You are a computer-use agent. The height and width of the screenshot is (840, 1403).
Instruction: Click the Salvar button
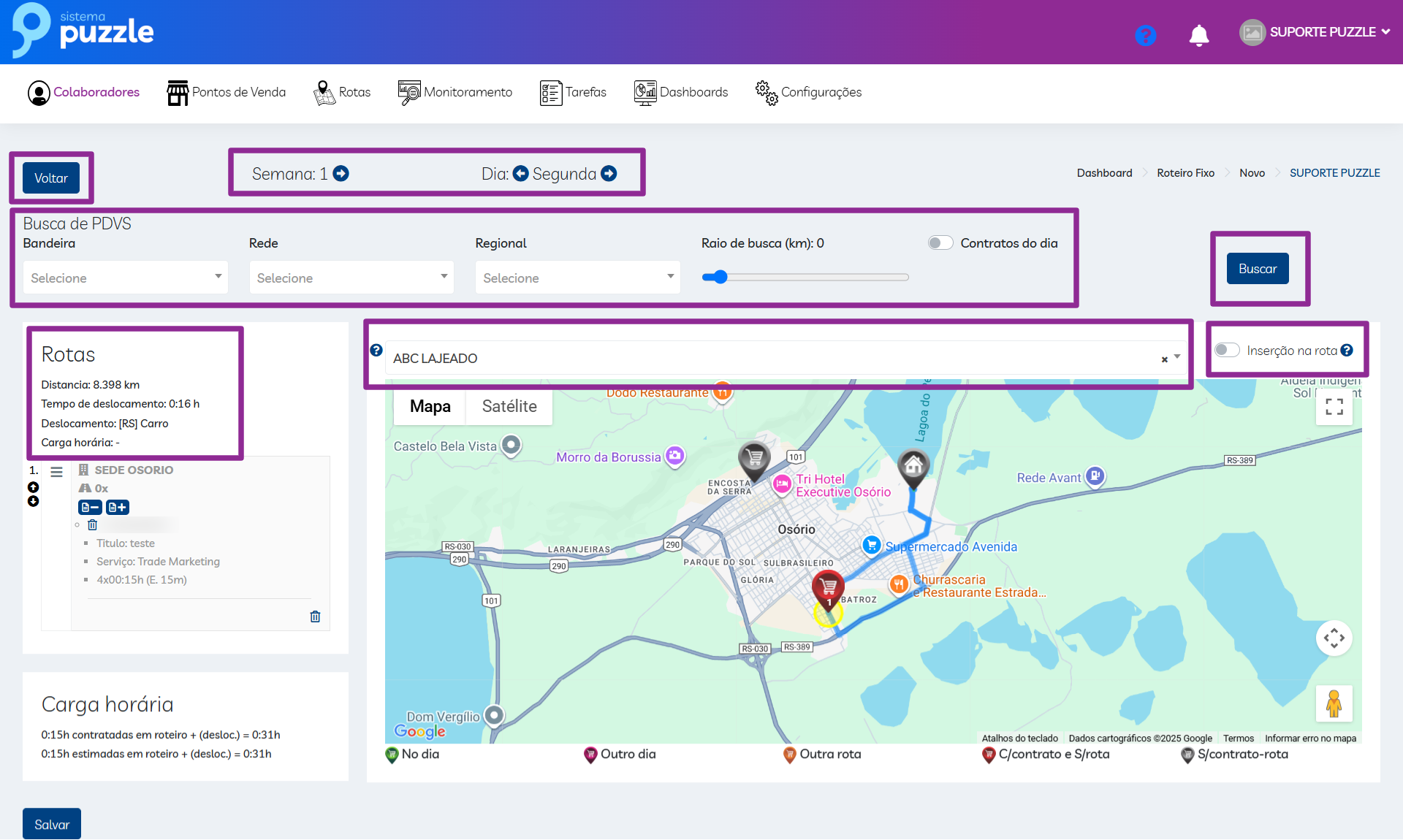coord(52,824)
